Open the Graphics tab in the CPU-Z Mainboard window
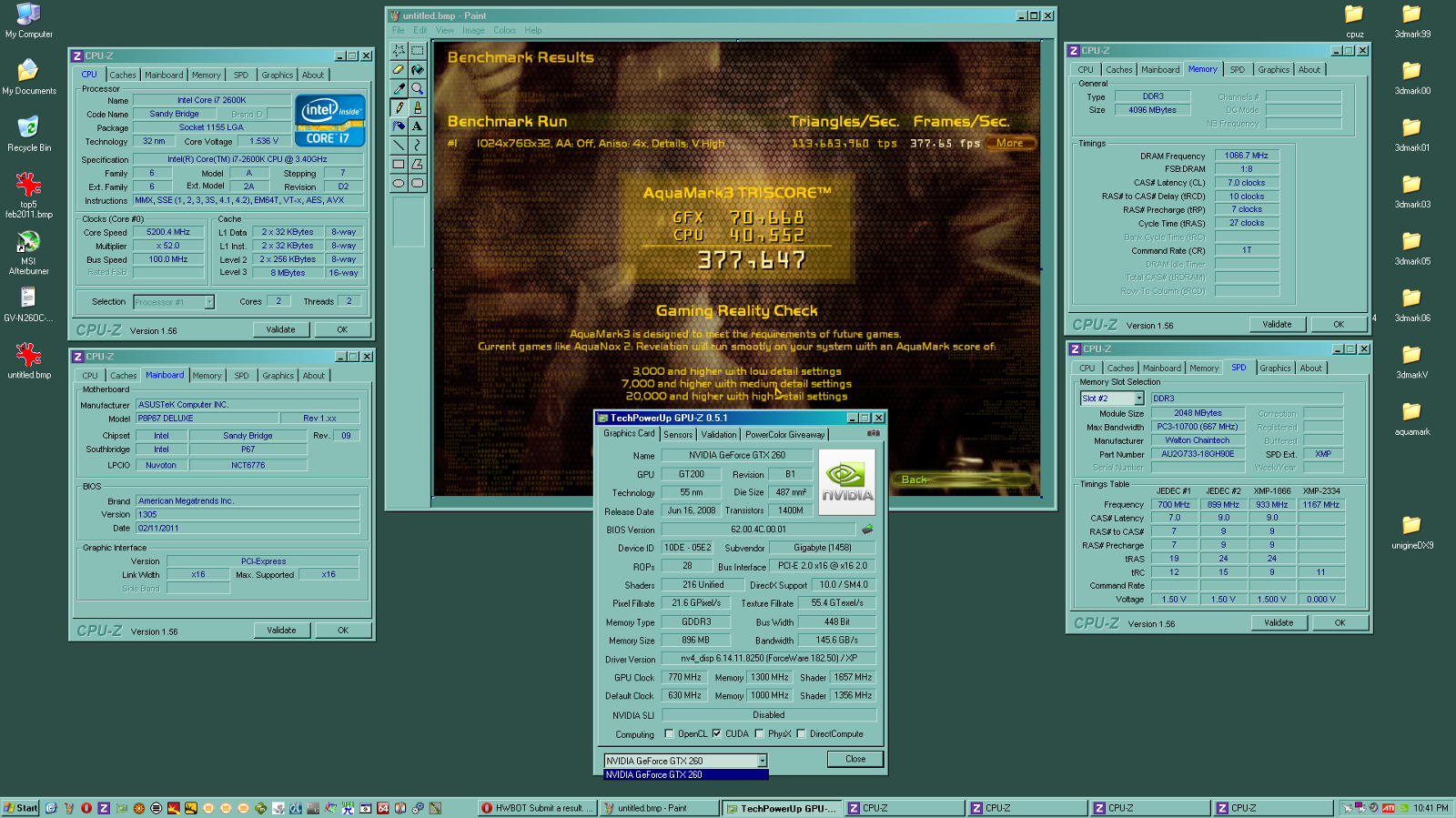The width and height of the screenshot is (1456, 818). [x=278, y=376]
